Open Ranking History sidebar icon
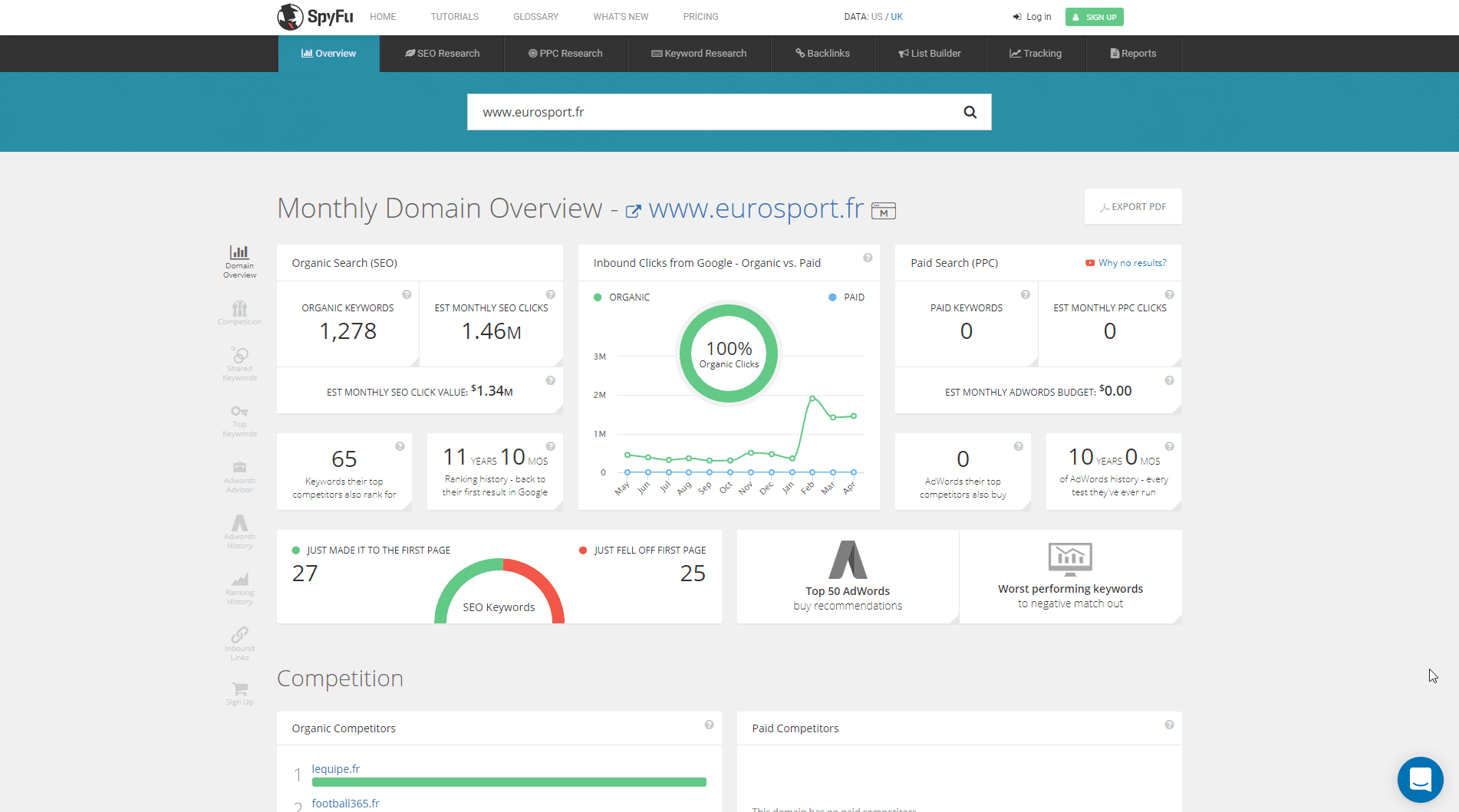 pyautogui.click(x=239, y=587)
